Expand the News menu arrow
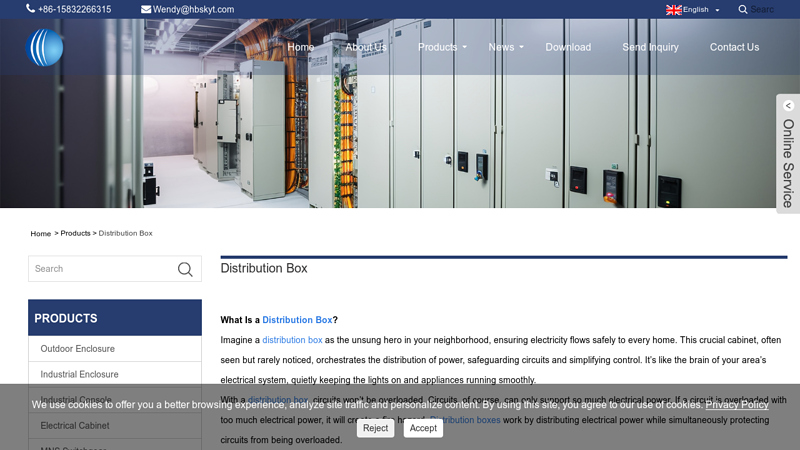 pyautogui.click(x=521, y=47)
